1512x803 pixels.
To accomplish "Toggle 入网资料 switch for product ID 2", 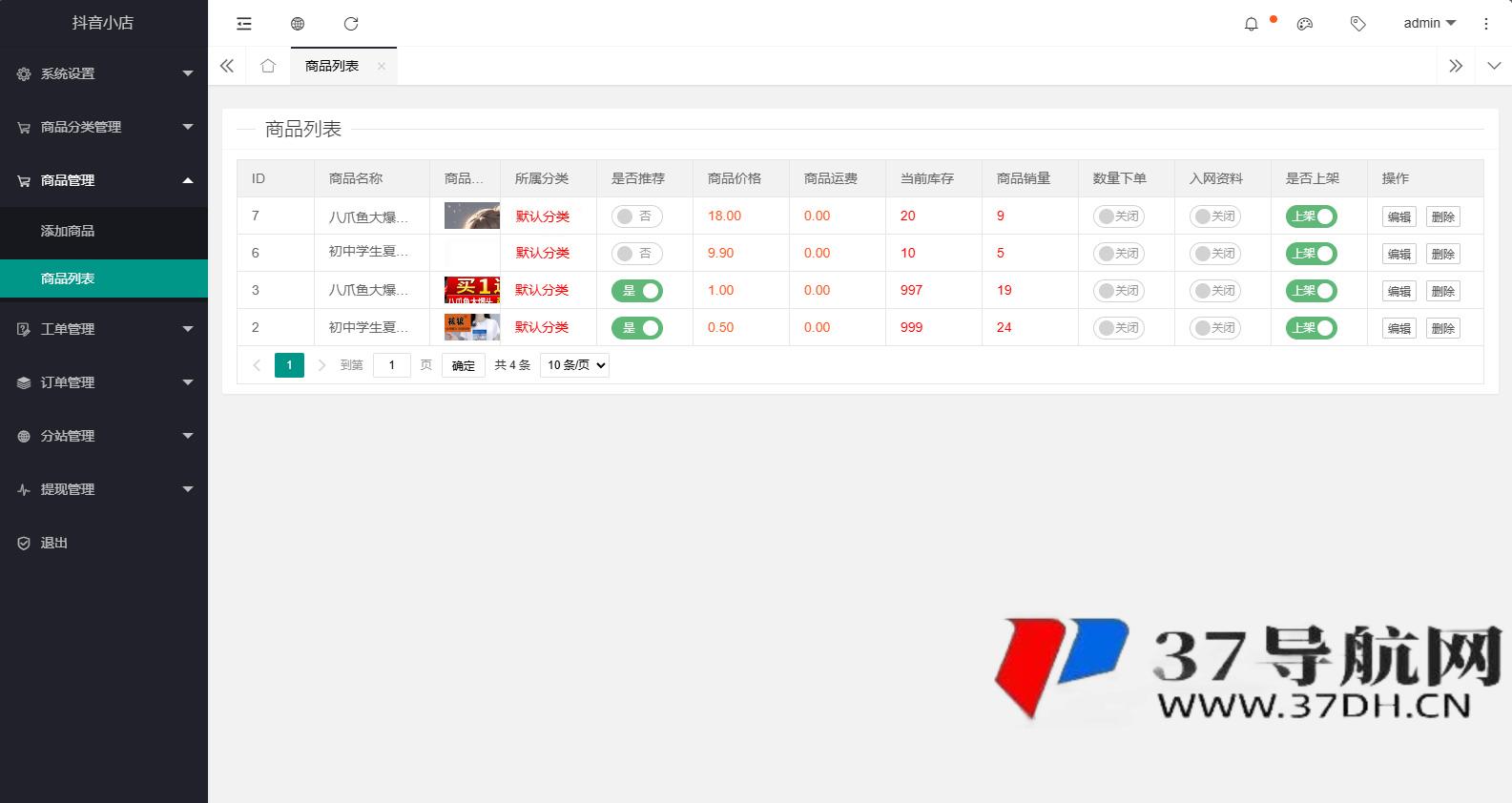I will [1215, 328].
